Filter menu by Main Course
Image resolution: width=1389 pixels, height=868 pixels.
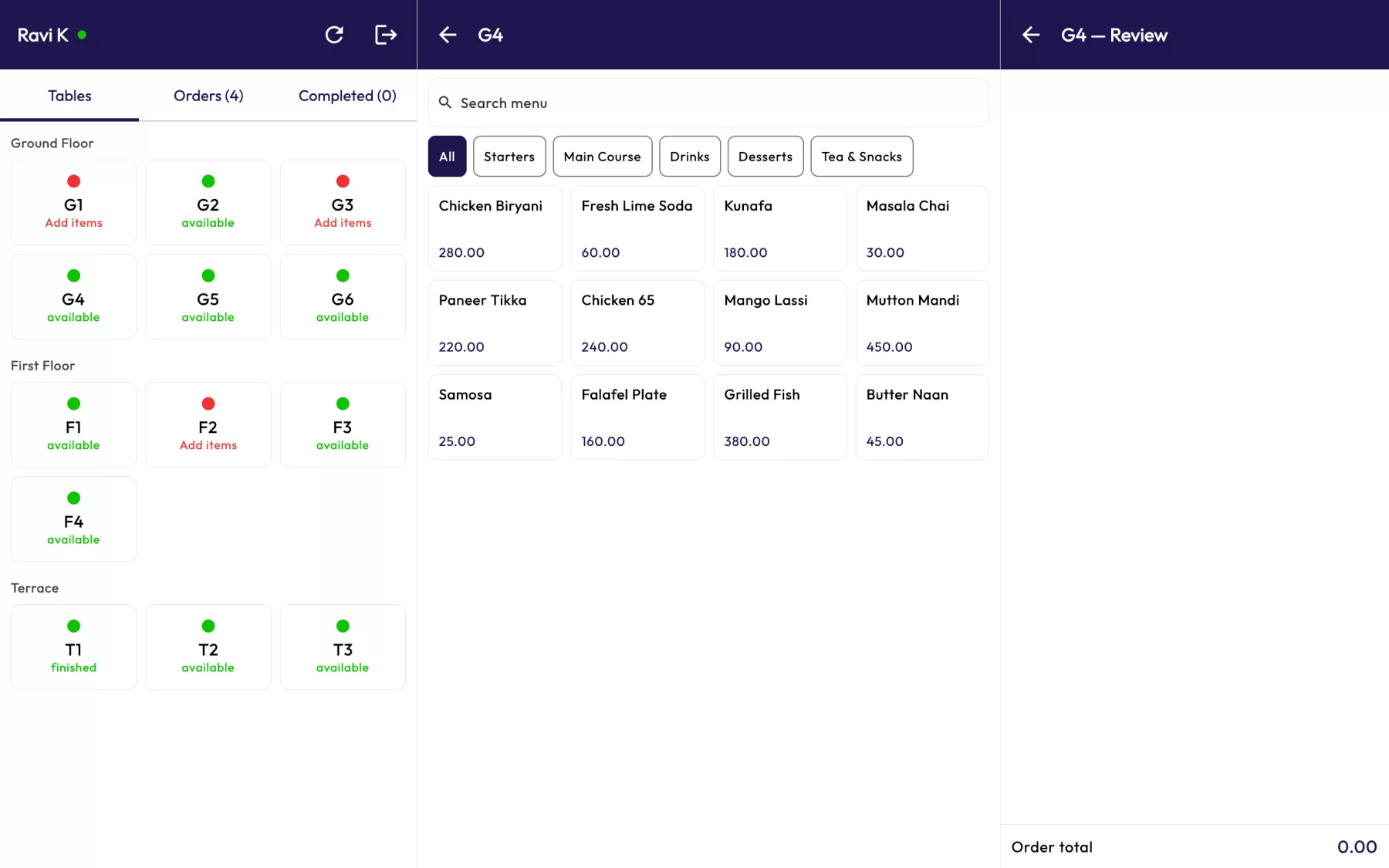click(602, 157)
